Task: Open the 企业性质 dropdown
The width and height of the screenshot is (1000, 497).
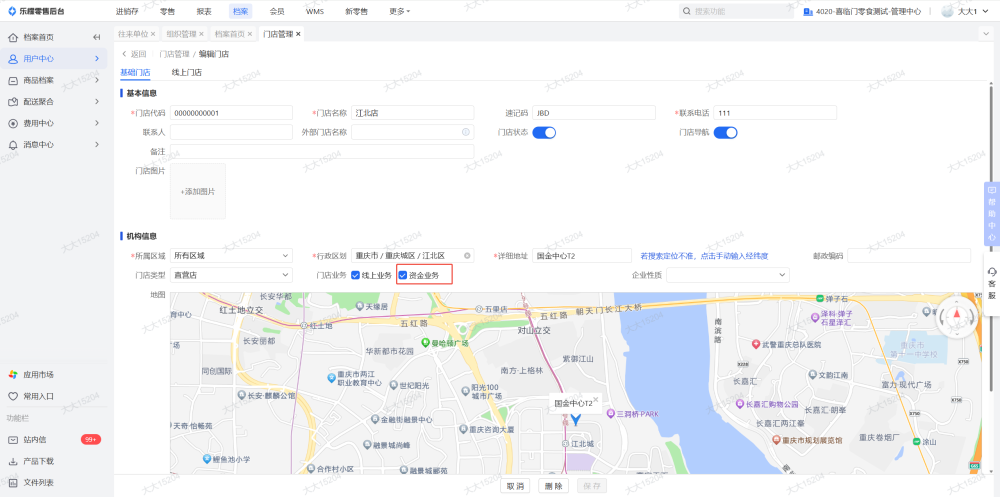Action: click(728, 275)
